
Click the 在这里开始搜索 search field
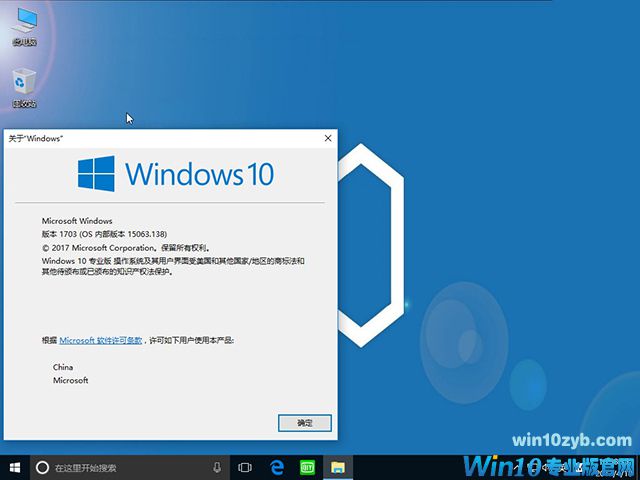pos(120,467)
